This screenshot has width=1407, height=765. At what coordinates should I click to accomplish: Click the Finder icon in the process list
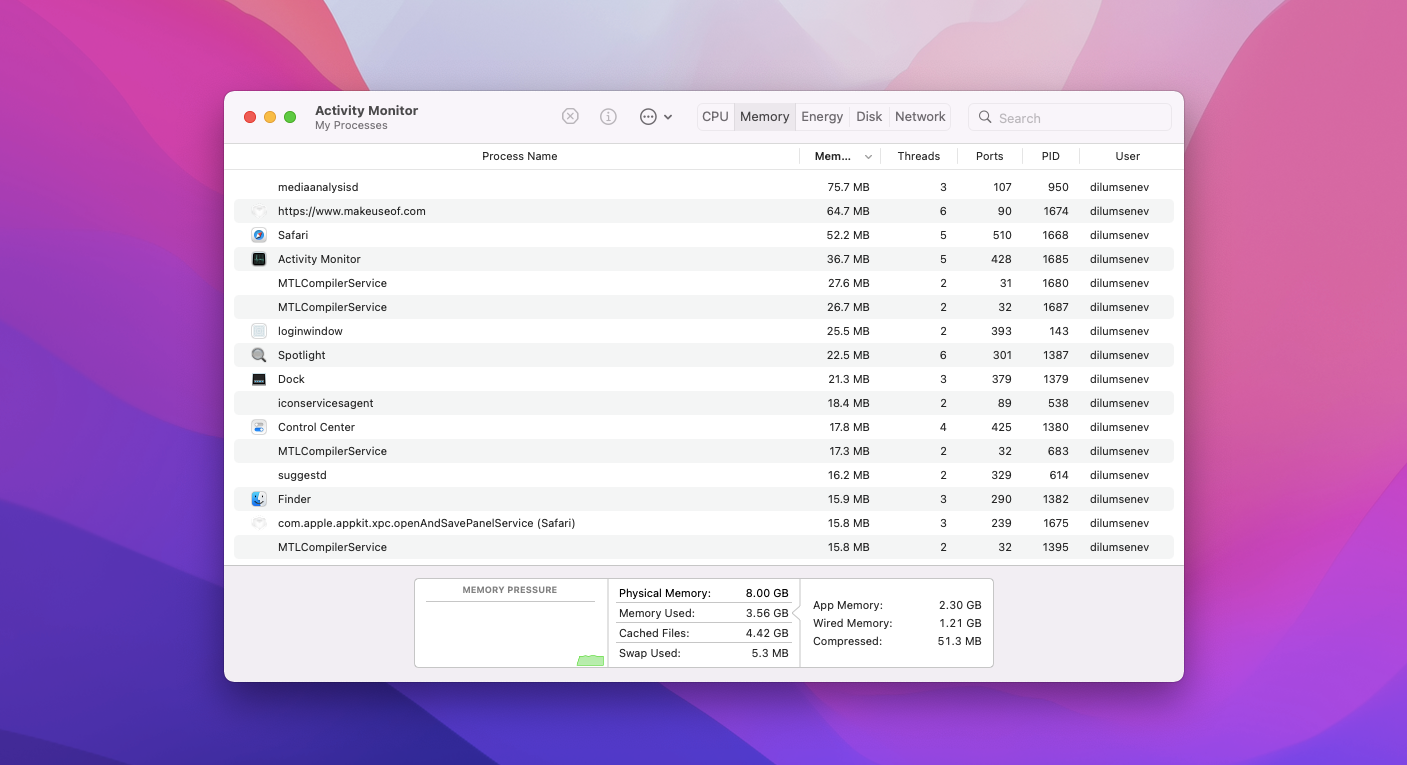259,499
